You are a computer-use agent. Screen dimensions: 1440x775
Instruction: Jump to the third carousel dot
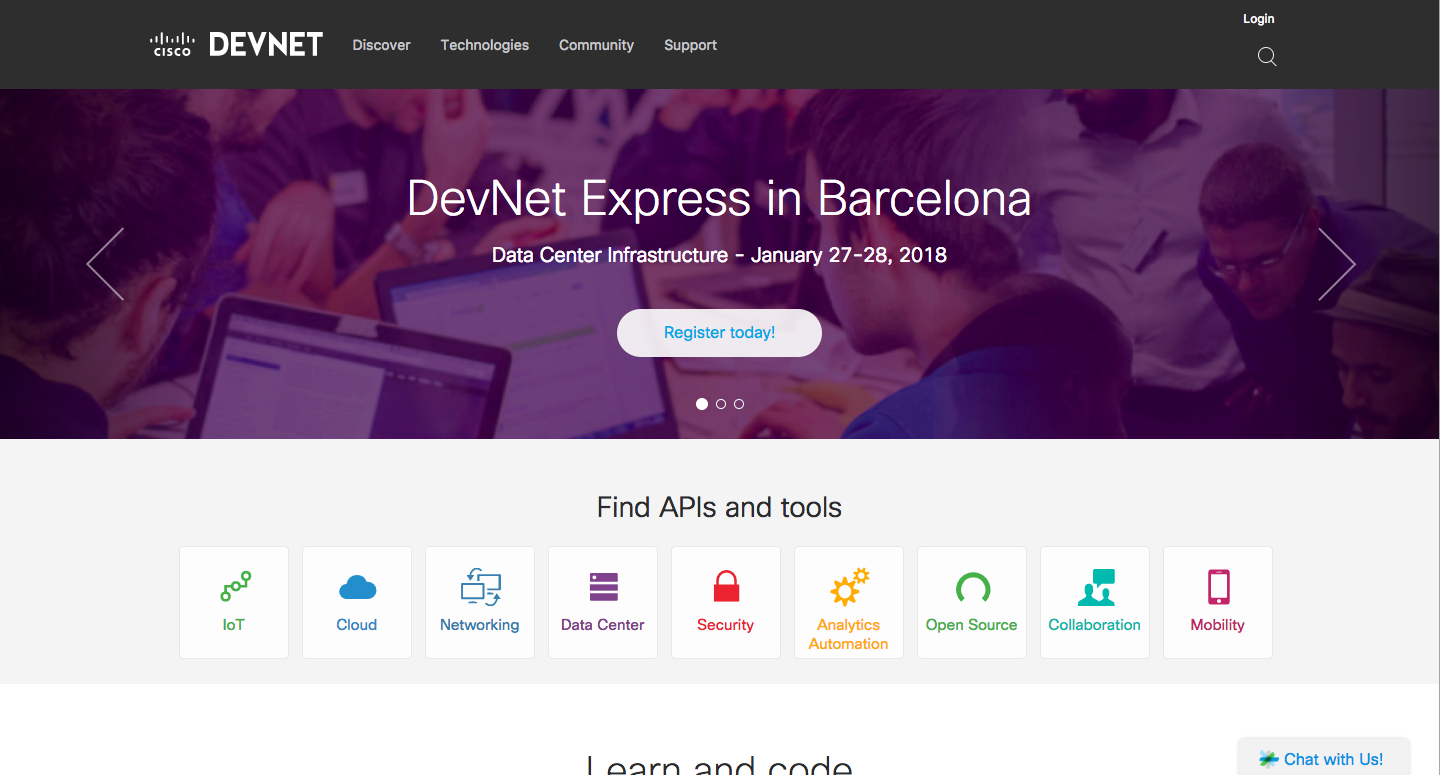click(x=739, y=404)
